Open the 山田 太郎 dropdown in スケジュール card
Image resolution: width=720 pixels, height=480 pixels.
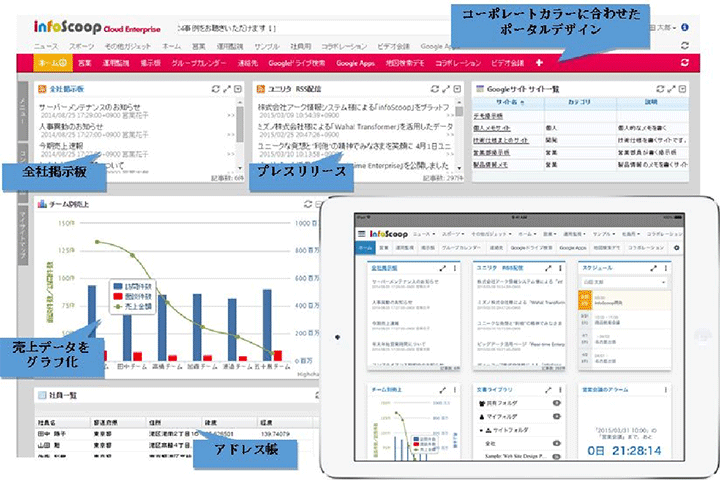click(x=624, y=282)
